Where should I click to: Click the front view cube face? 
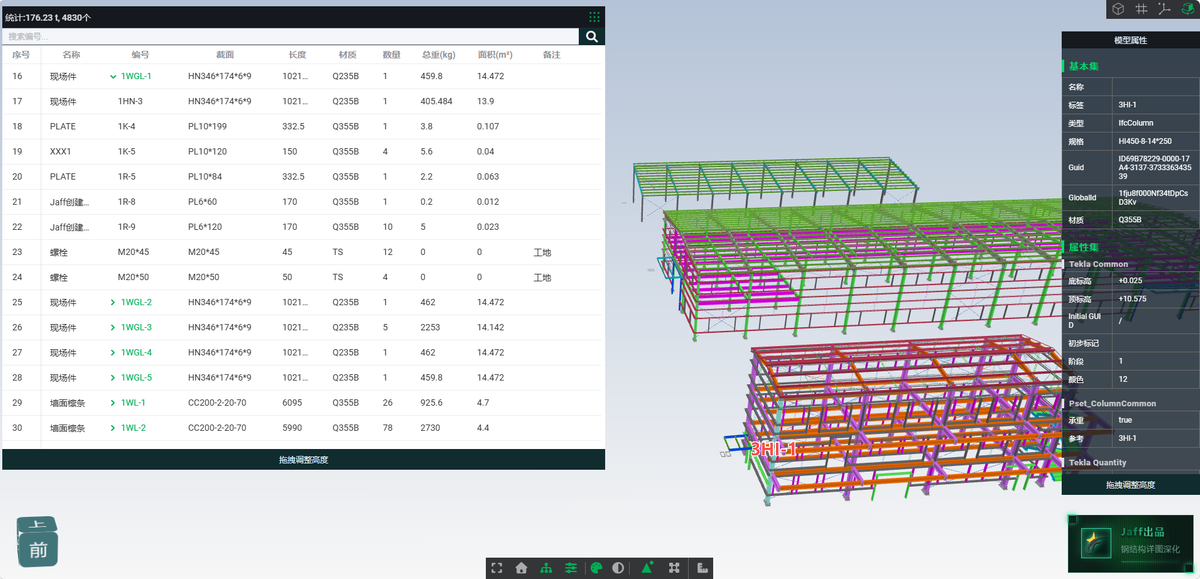(x=38, y=549)
